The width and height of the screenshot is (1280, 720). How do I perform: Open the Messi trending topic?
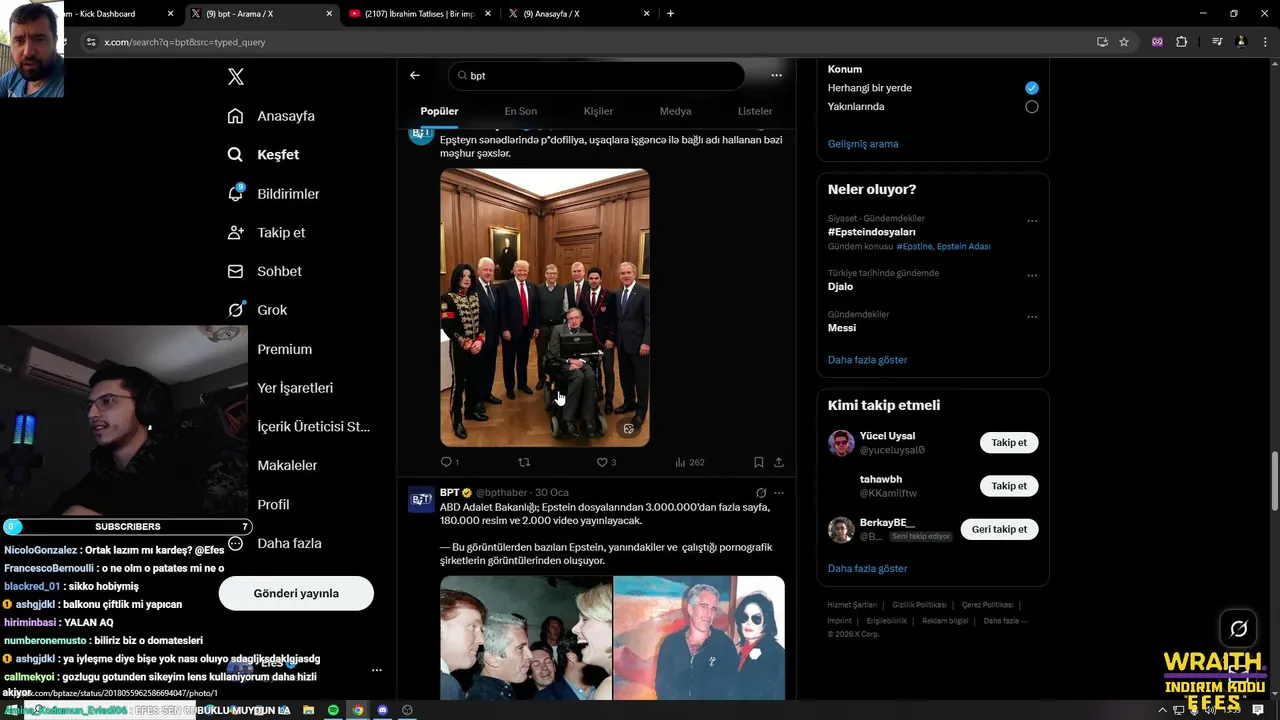pos(842,328)
